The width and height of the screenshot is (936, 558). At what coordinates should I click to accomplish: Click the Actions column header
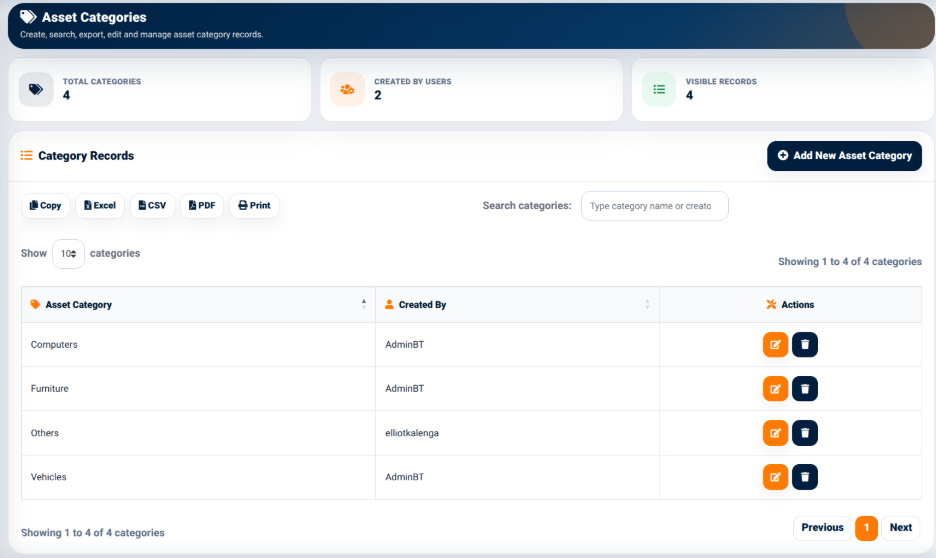(790, 304)
